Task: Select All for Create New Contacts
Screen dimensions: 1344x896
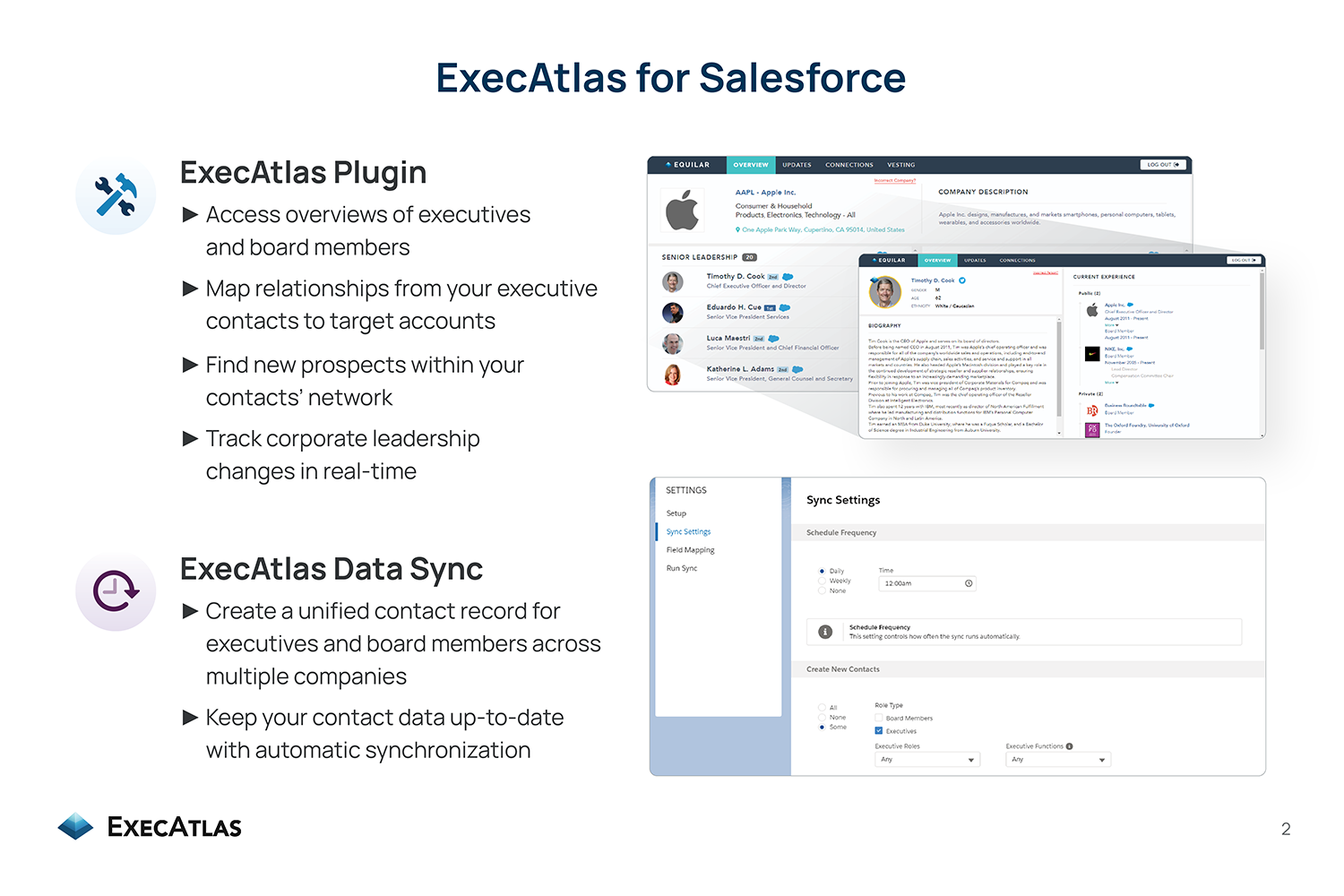Action: click(x=822, y=708)
